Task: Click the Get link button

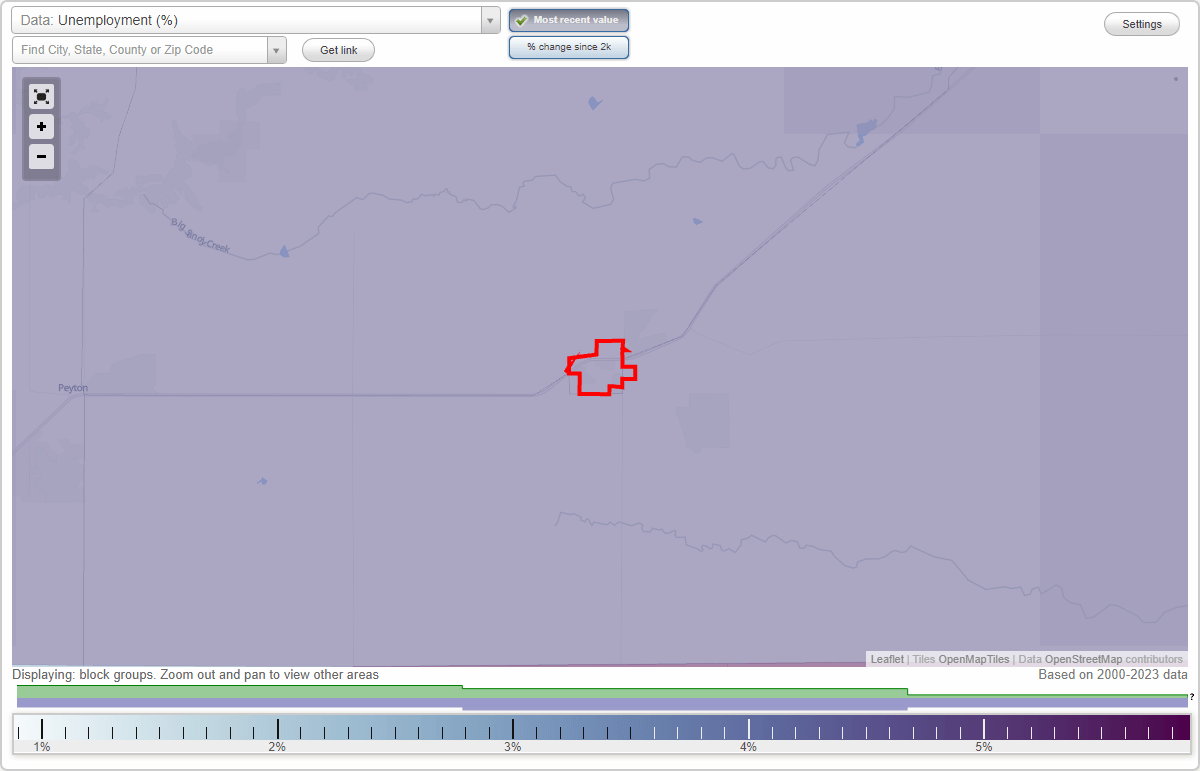Action: point(337,49)
